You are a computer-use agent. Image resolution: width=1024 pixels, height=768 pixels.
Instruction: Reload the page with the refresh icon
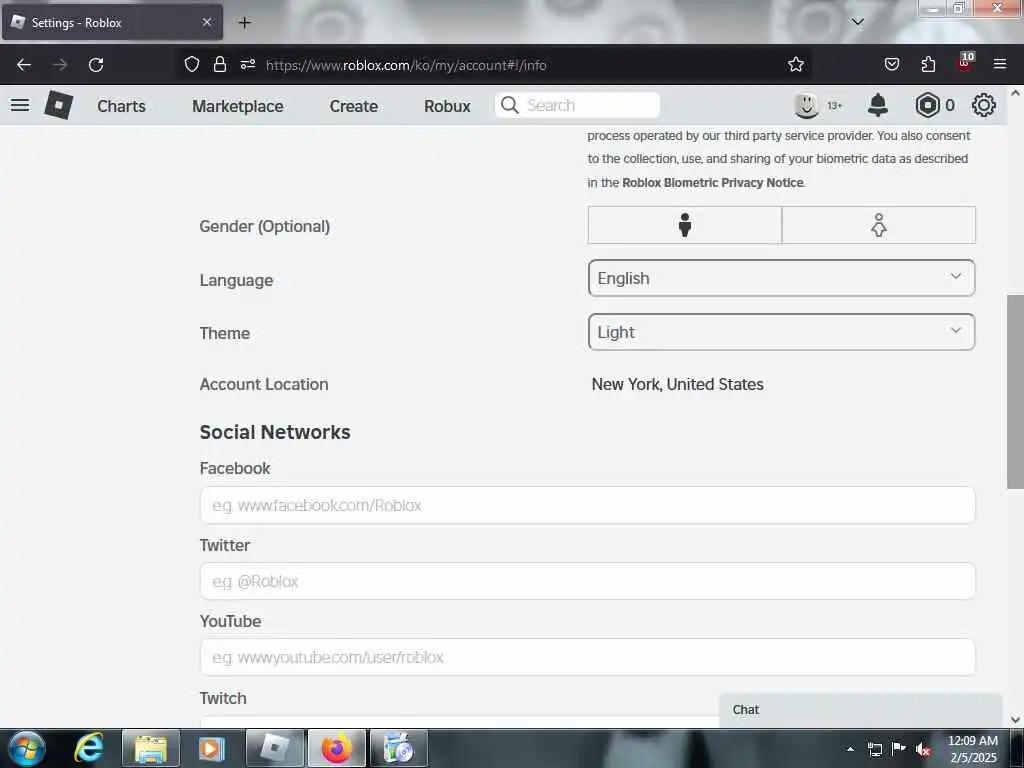pyautogui.click(x=96, y=65)
